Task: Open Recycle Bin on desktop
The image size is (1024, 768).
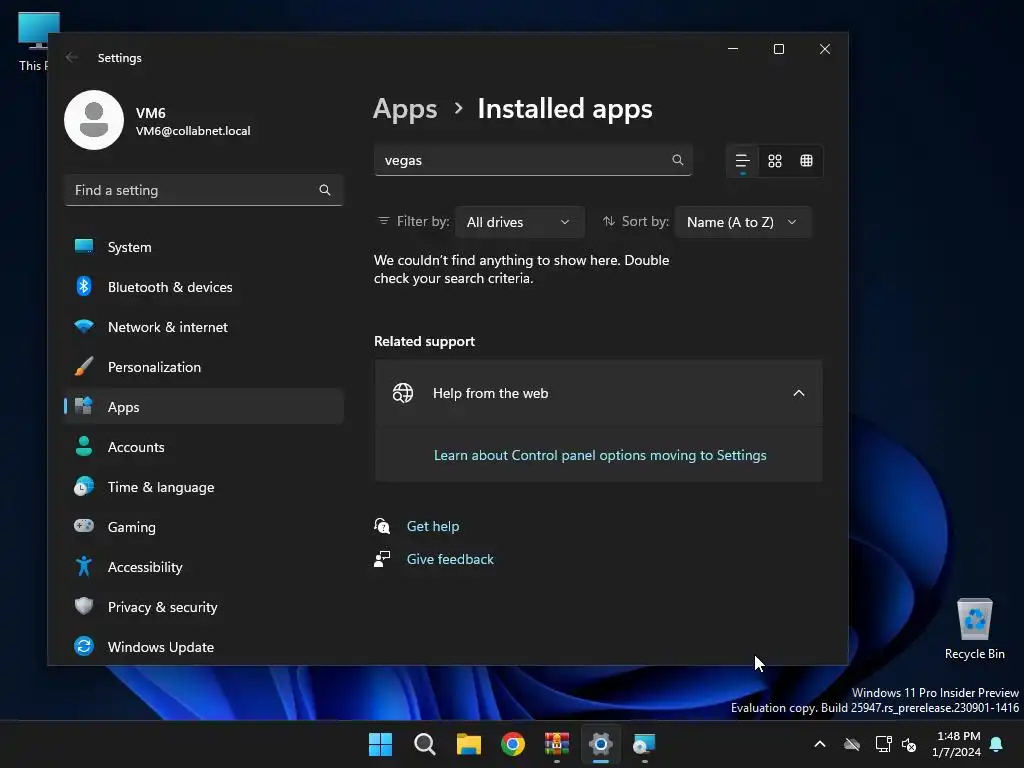Action: [x=974, y=629]
